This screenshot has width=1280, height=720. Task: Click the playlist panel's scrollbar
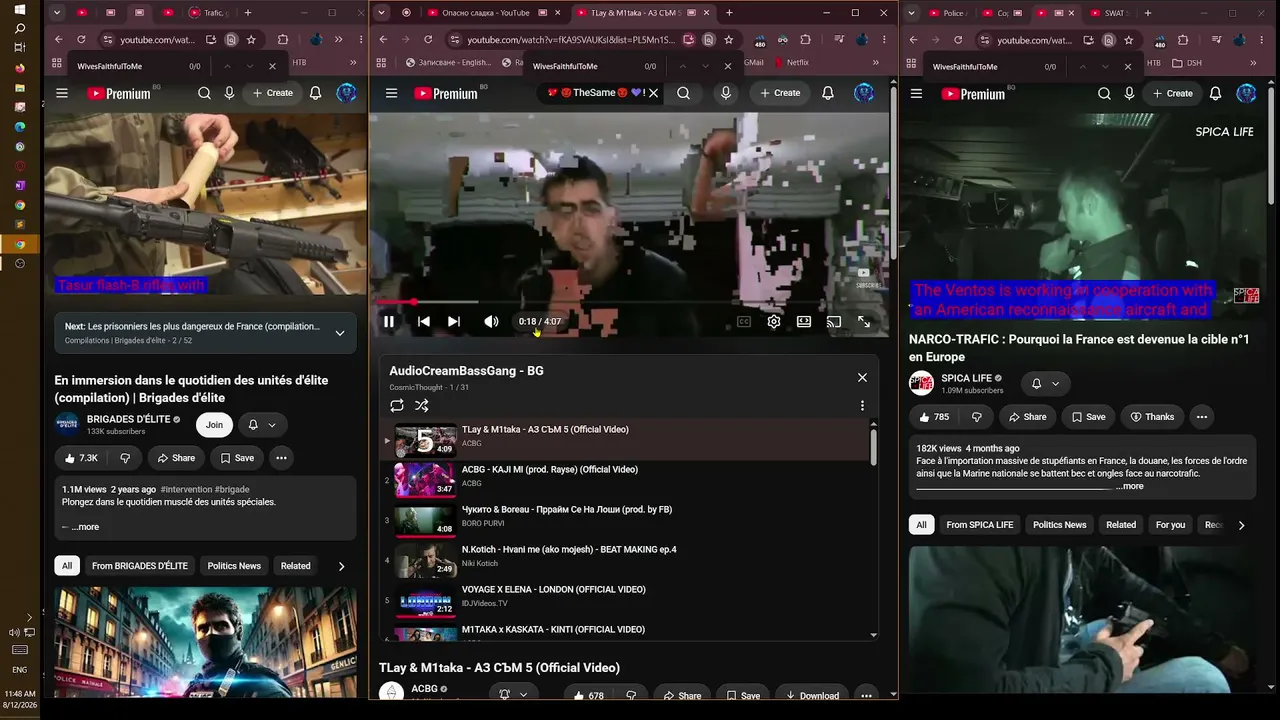click(x=873, y=447)
